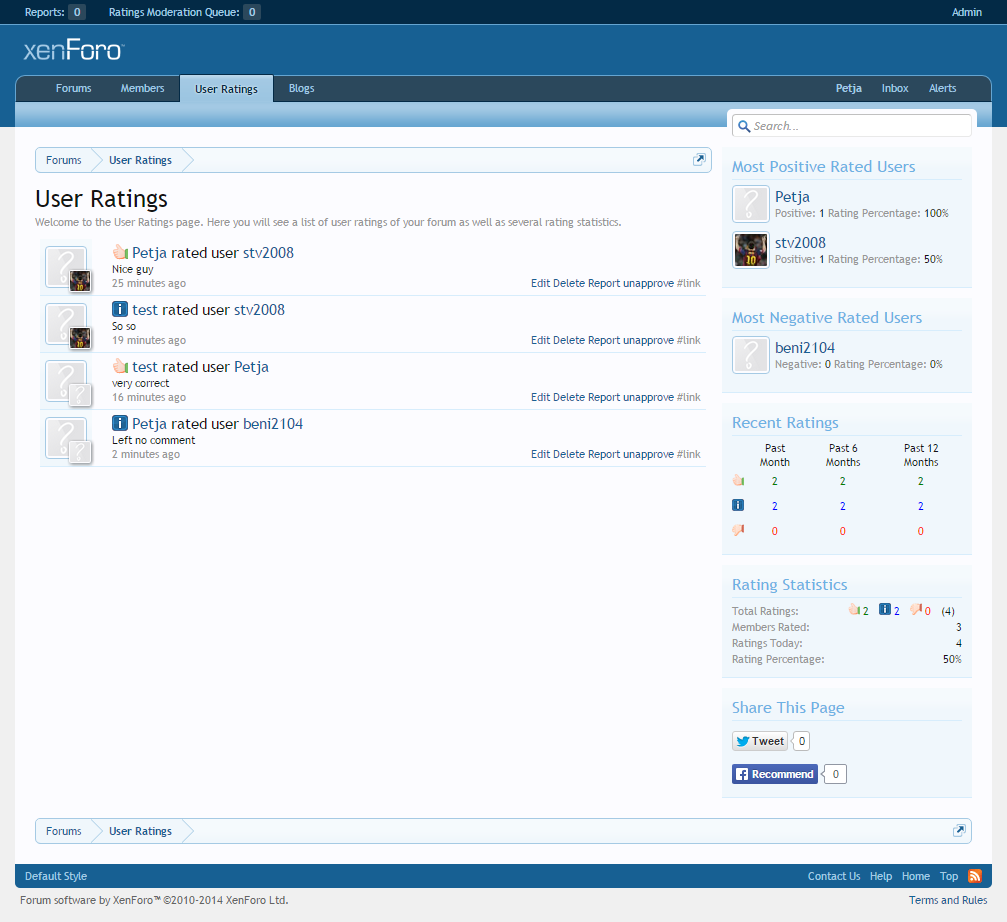1007x922 pixels.
Task: Open #link permalink for 'Nice guy' rating
Action: [x=688, y=283]
